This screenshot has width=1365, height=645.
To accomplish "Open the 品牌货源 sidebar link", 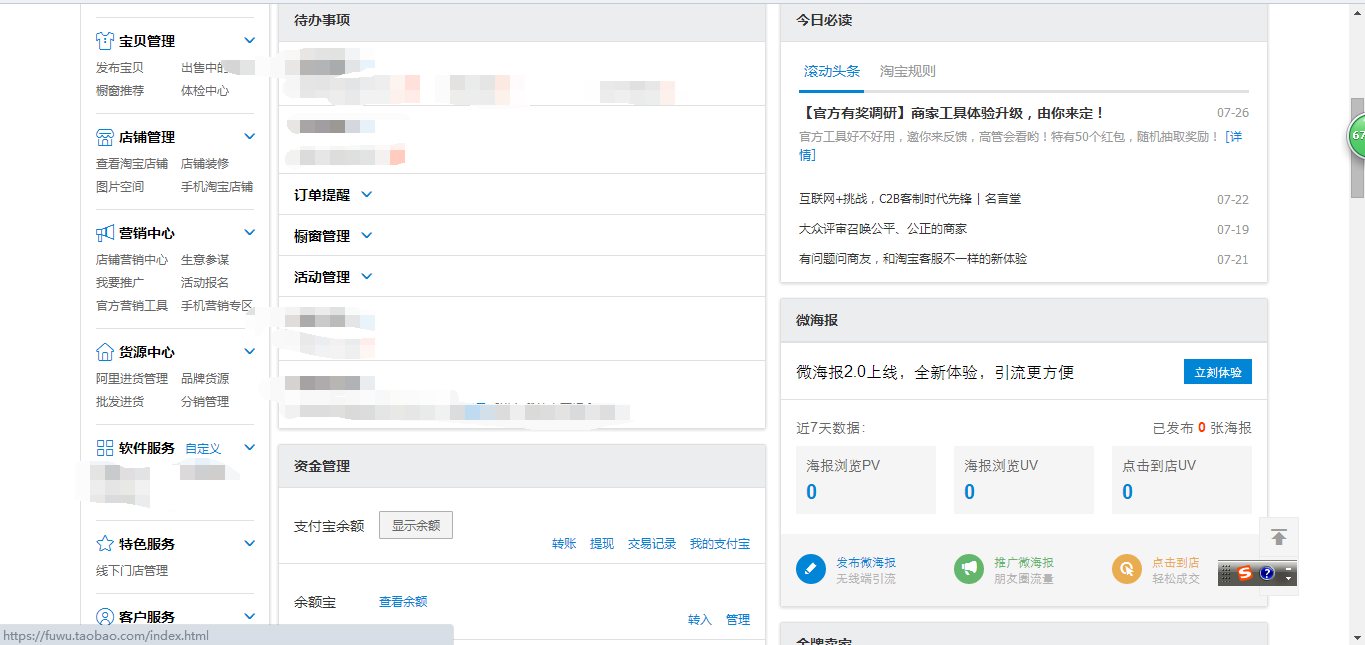I will pos(205,379).
